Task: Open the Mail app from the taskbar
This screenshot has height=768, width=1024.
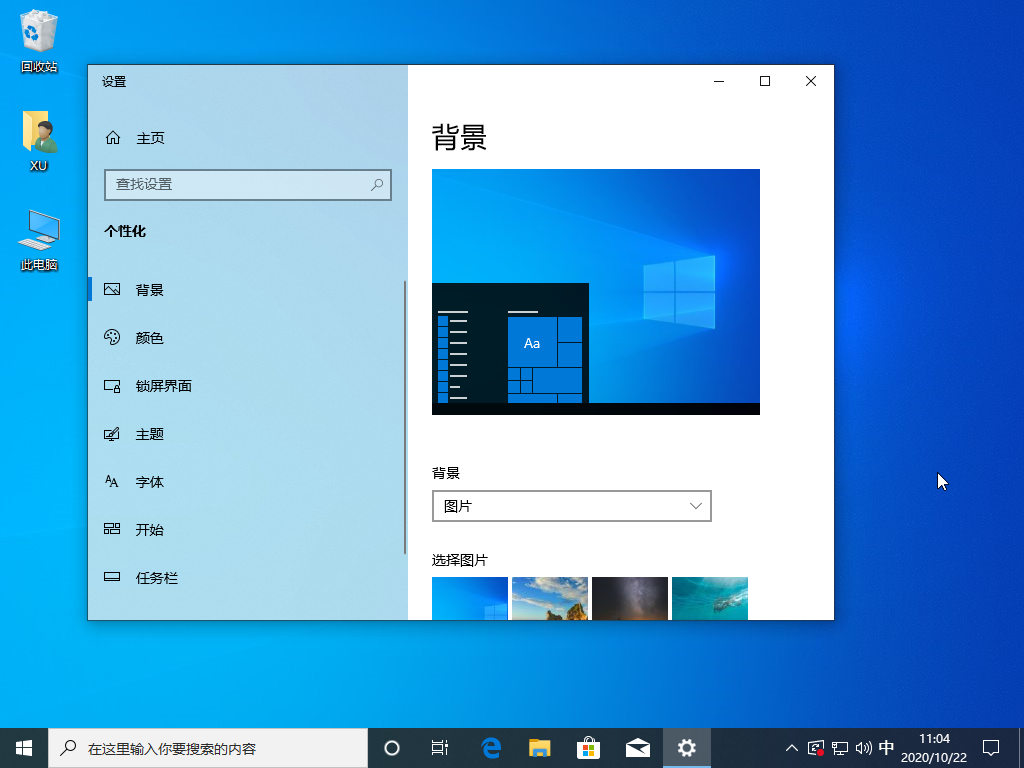Action: tap(637, 747)
